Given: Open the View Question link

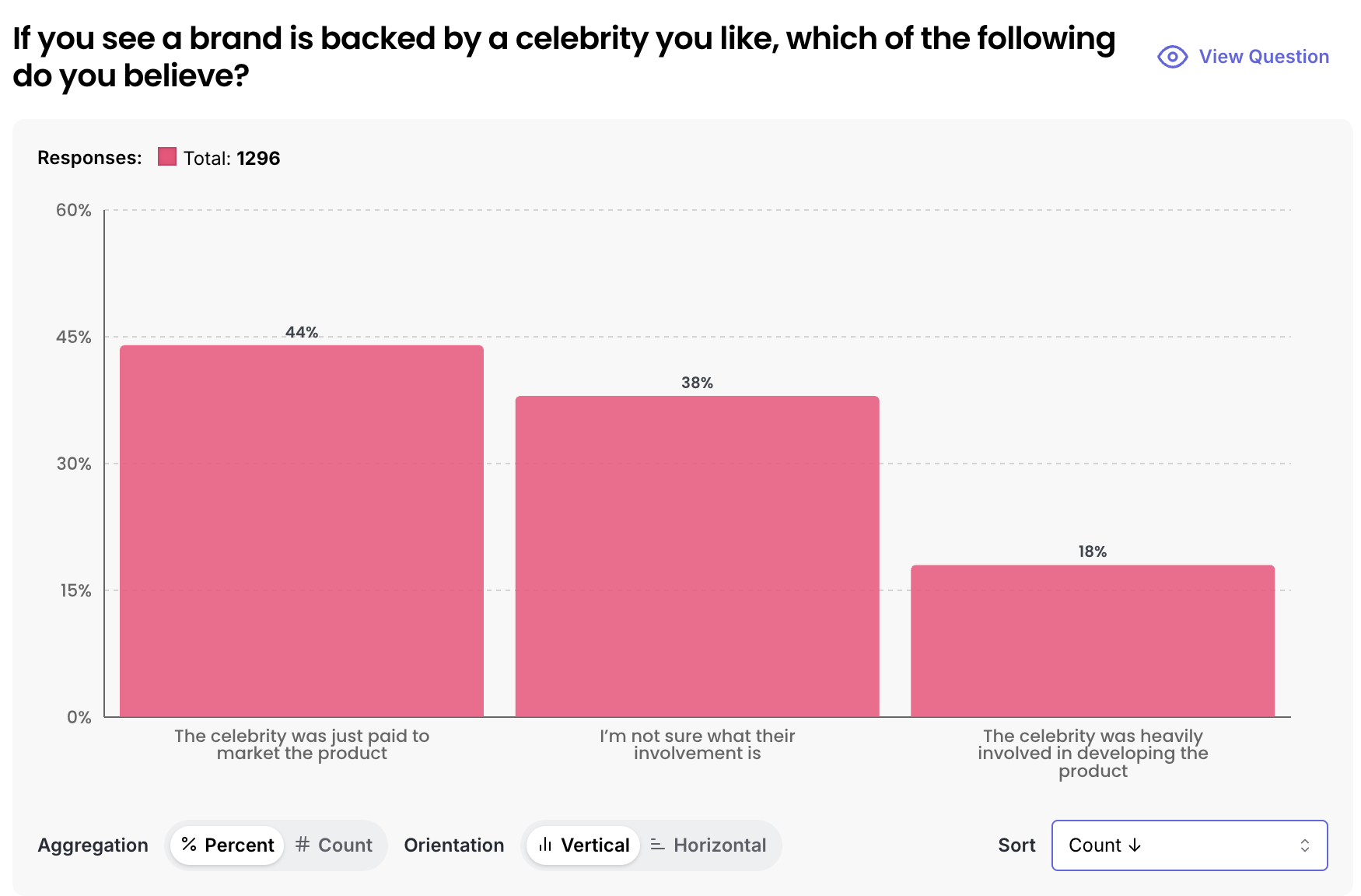Looking at the screenshot, I should coord(1263,57).
